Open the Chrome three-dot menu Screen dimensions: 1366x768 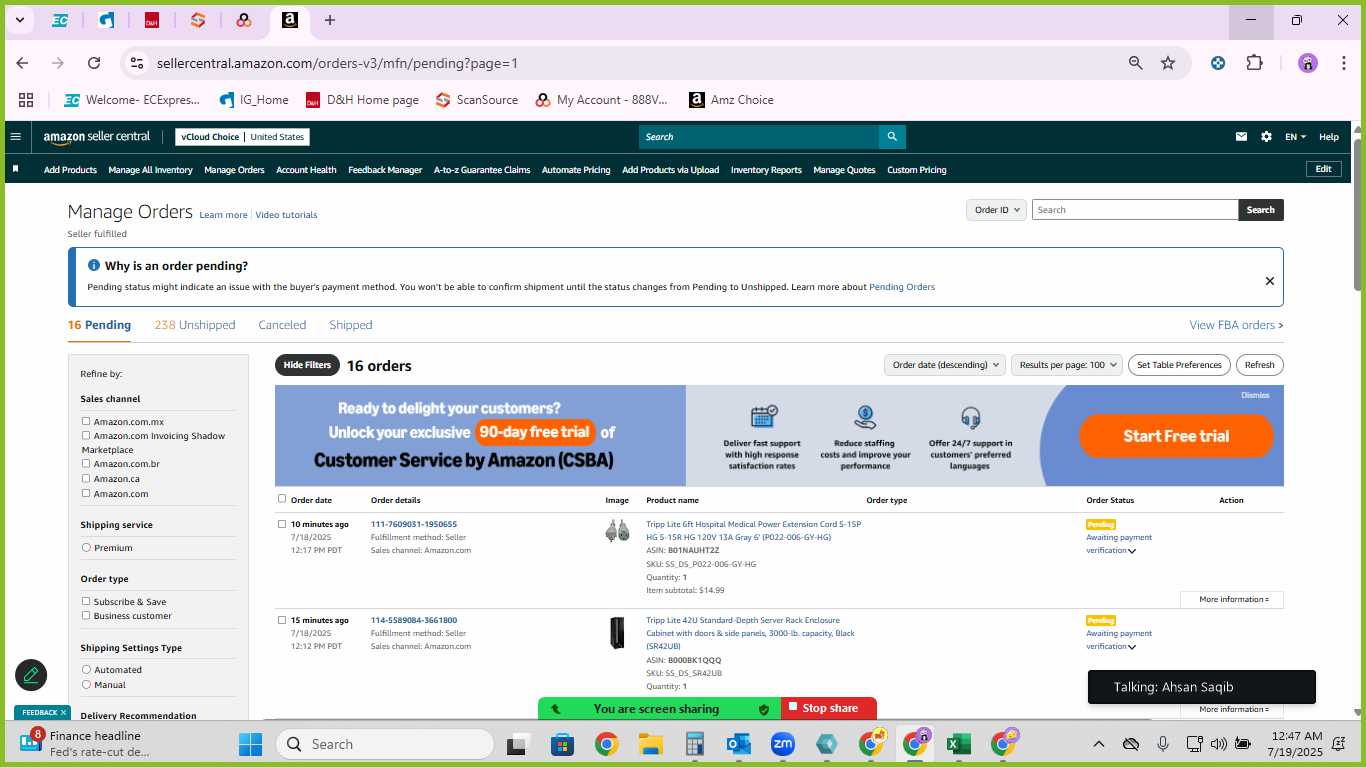click(1342, 63)
